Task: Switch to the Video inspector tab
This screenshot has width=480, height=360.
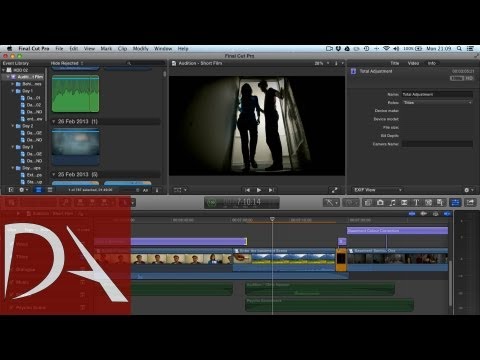Action: click(x=413, y=63)
